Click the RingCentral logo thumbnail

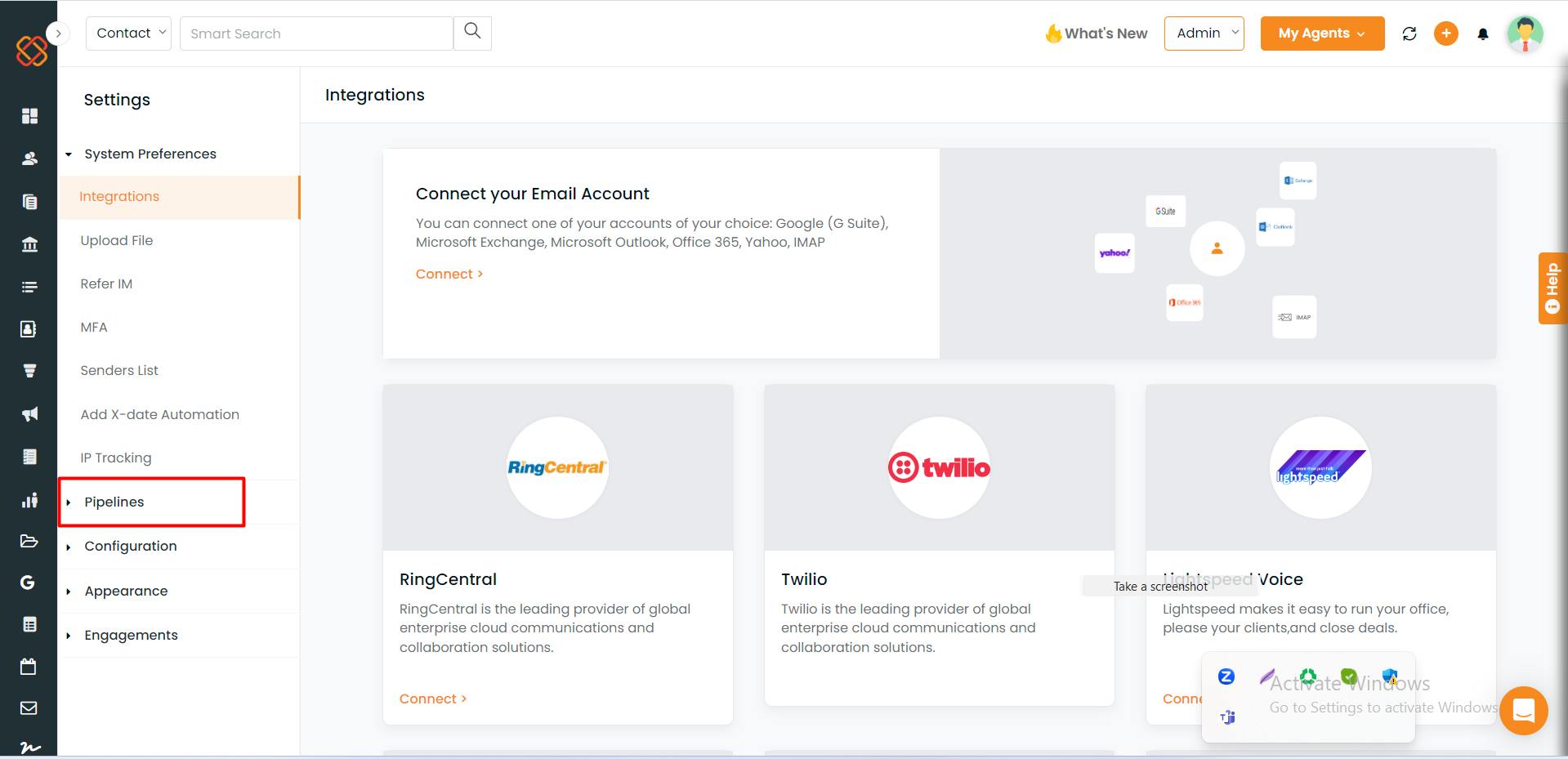[557, 467]
